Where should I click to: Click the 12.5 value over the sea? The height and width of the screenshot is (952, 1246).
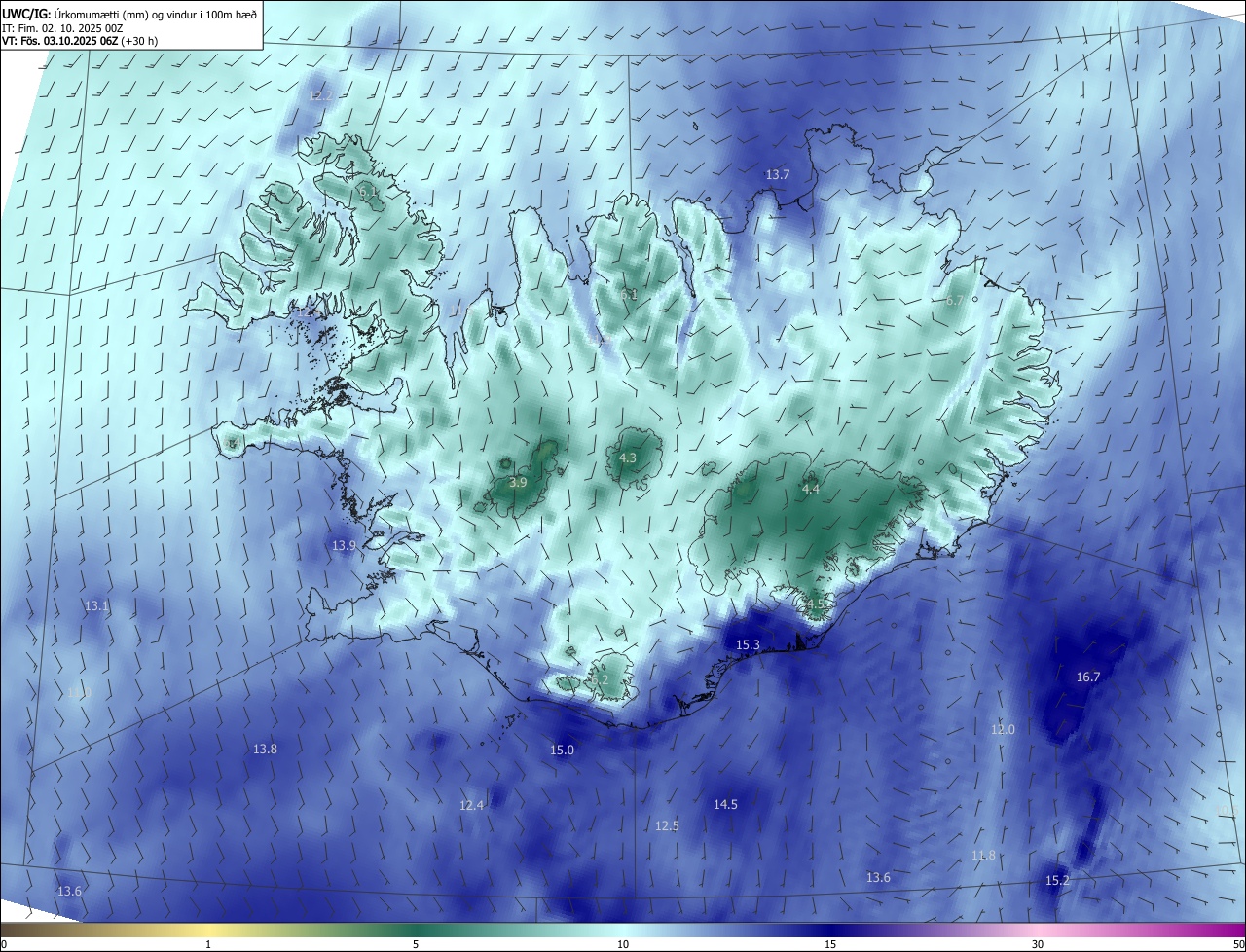click(x=667, y=825)
